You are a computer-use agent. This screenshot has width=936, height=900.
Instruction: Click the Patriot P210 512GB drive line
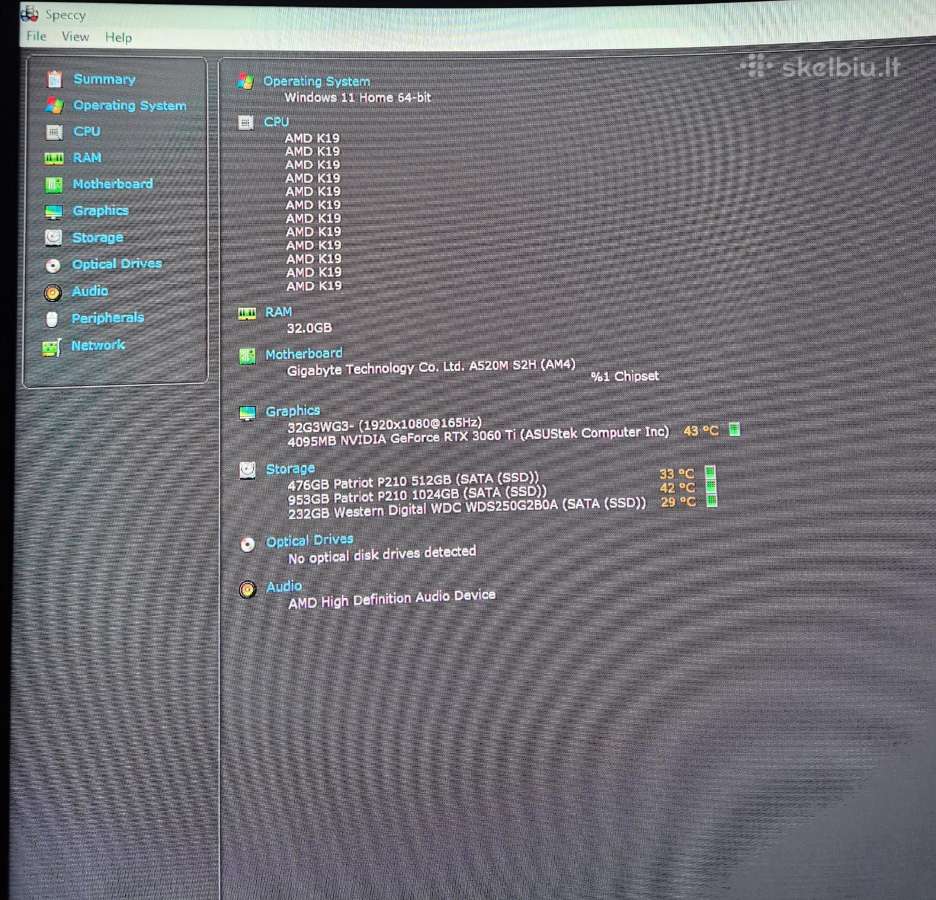(x=413, y=481)
